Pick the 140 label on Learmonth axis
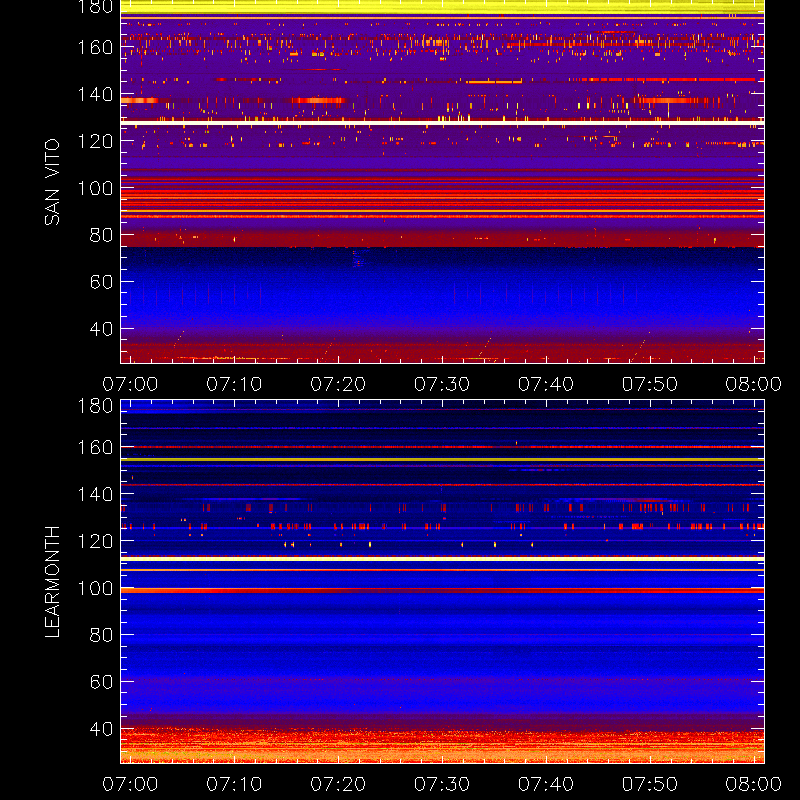Screen dimensions: 800x800 coord(95,494)
